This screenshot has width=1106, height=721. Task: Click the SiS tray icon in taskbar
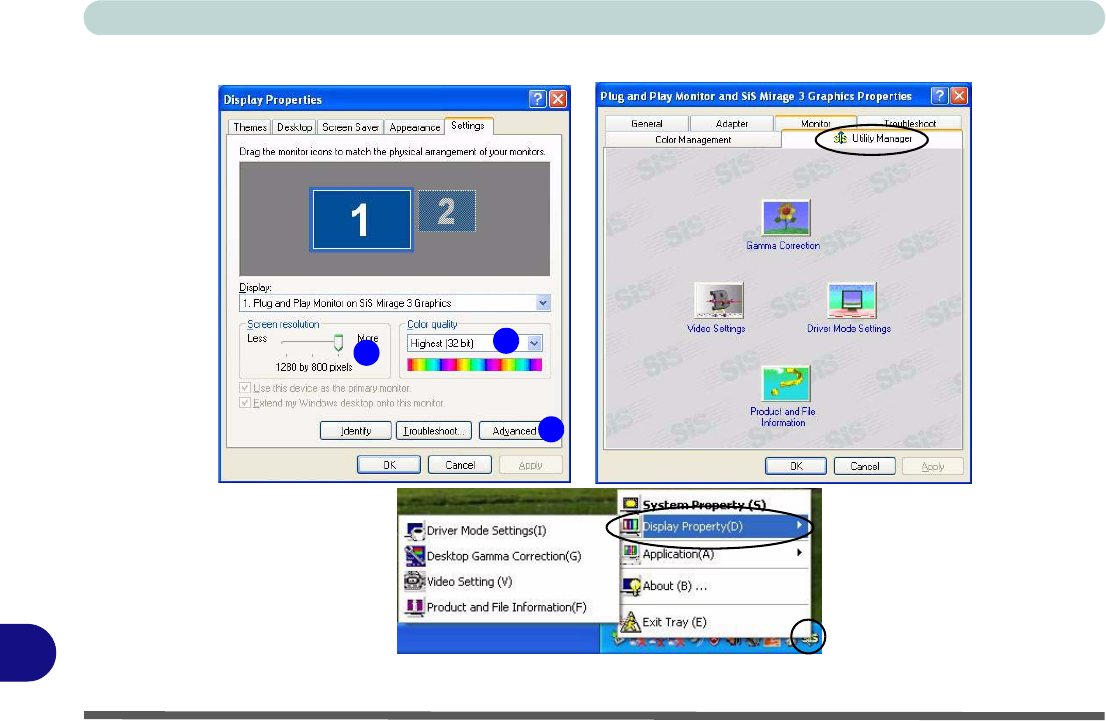(810, 638)
